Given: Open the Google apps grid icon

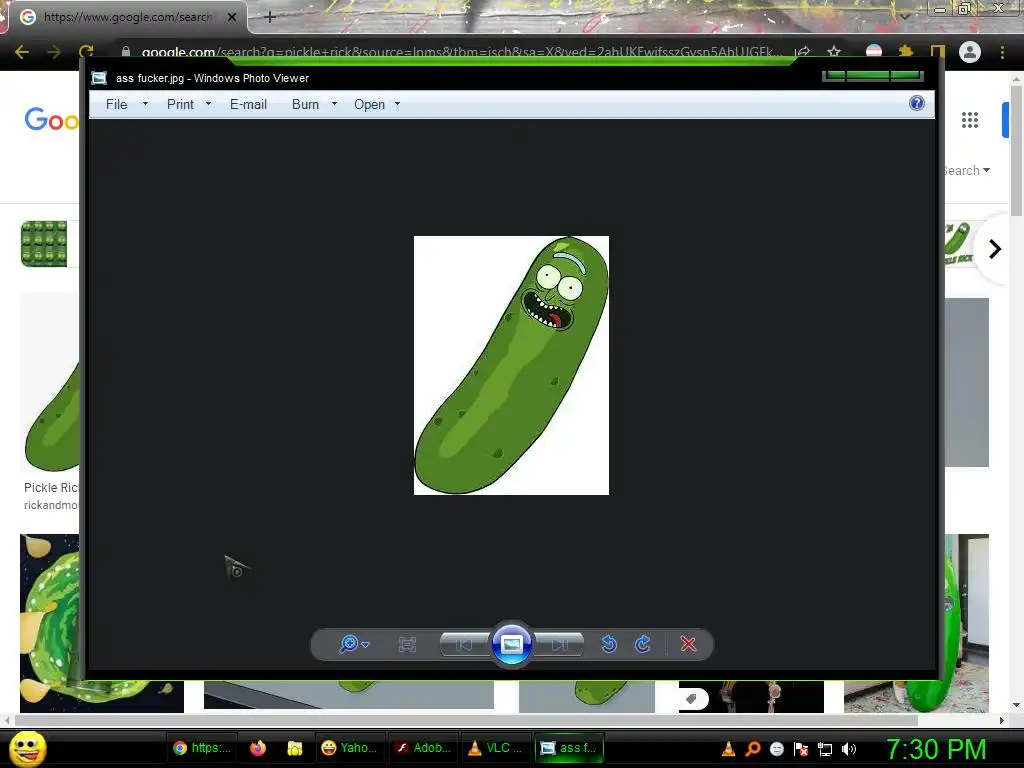Looking at the screenshot, I should 970,120.
